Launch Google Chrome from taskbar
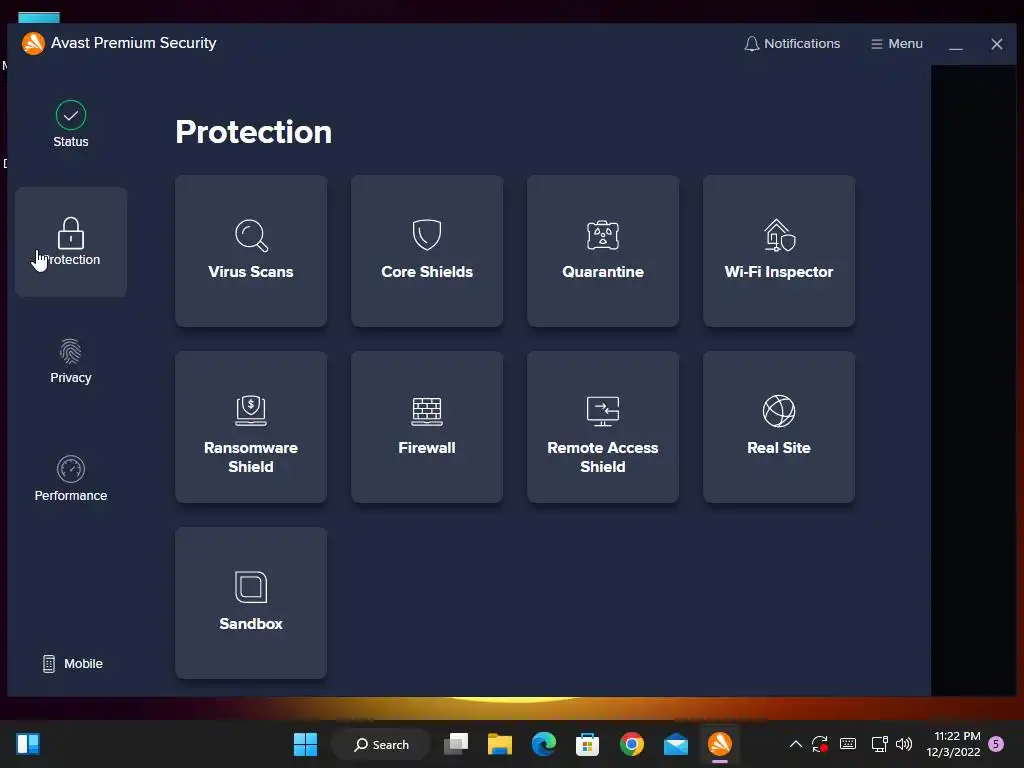Viewport: 1024px width, 768px height. [632, 744]
